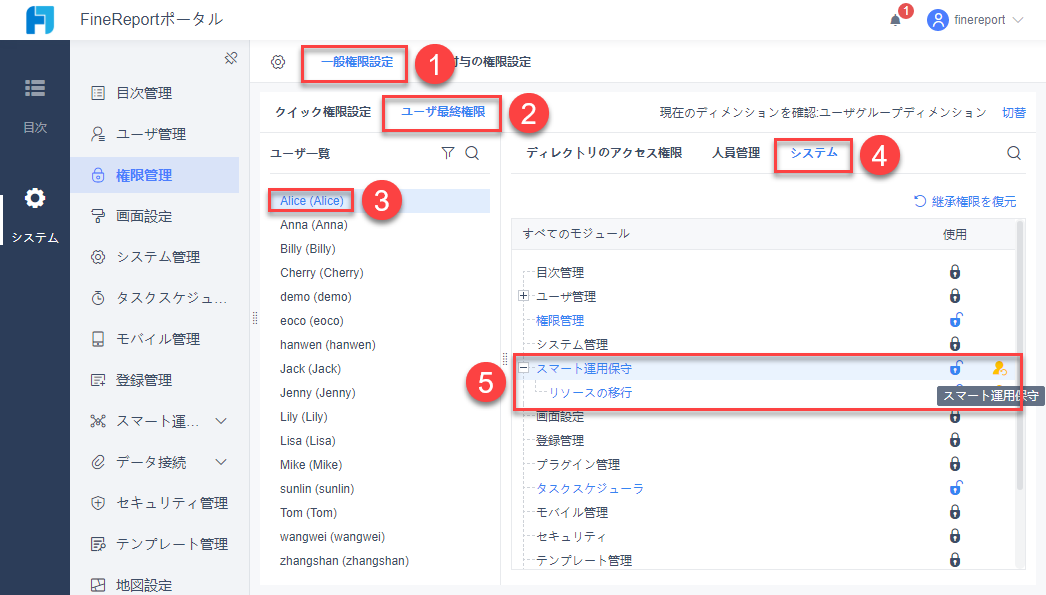The width and height of the screenshot is (1046, 595).
Task: Toggle unlocked icon for スマート運用保守
Action: coord(956,368)
